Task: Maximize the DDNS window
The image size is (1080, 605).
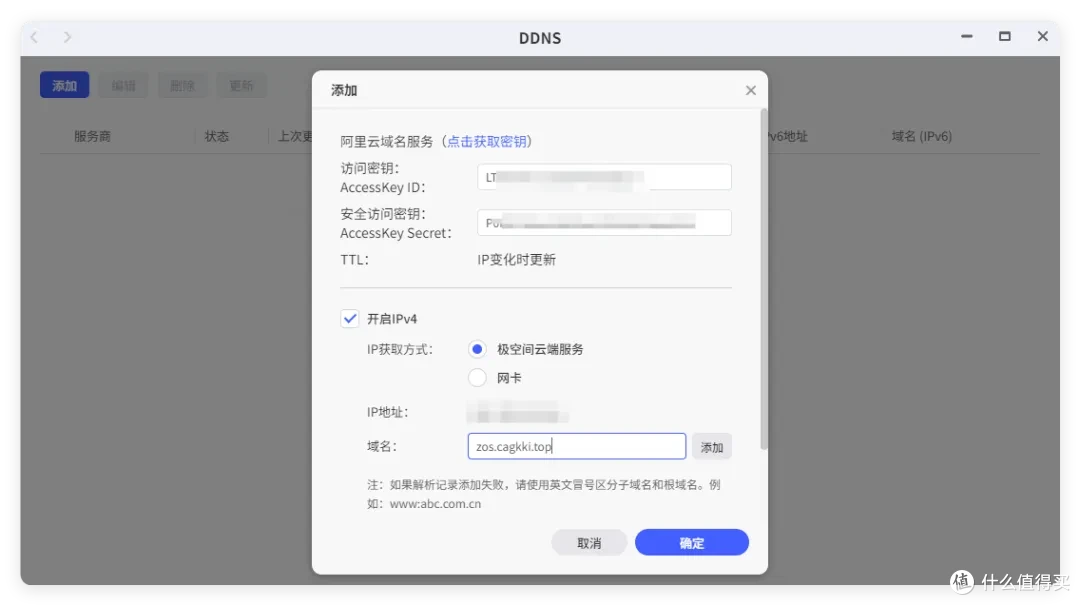Action: 1004,37
